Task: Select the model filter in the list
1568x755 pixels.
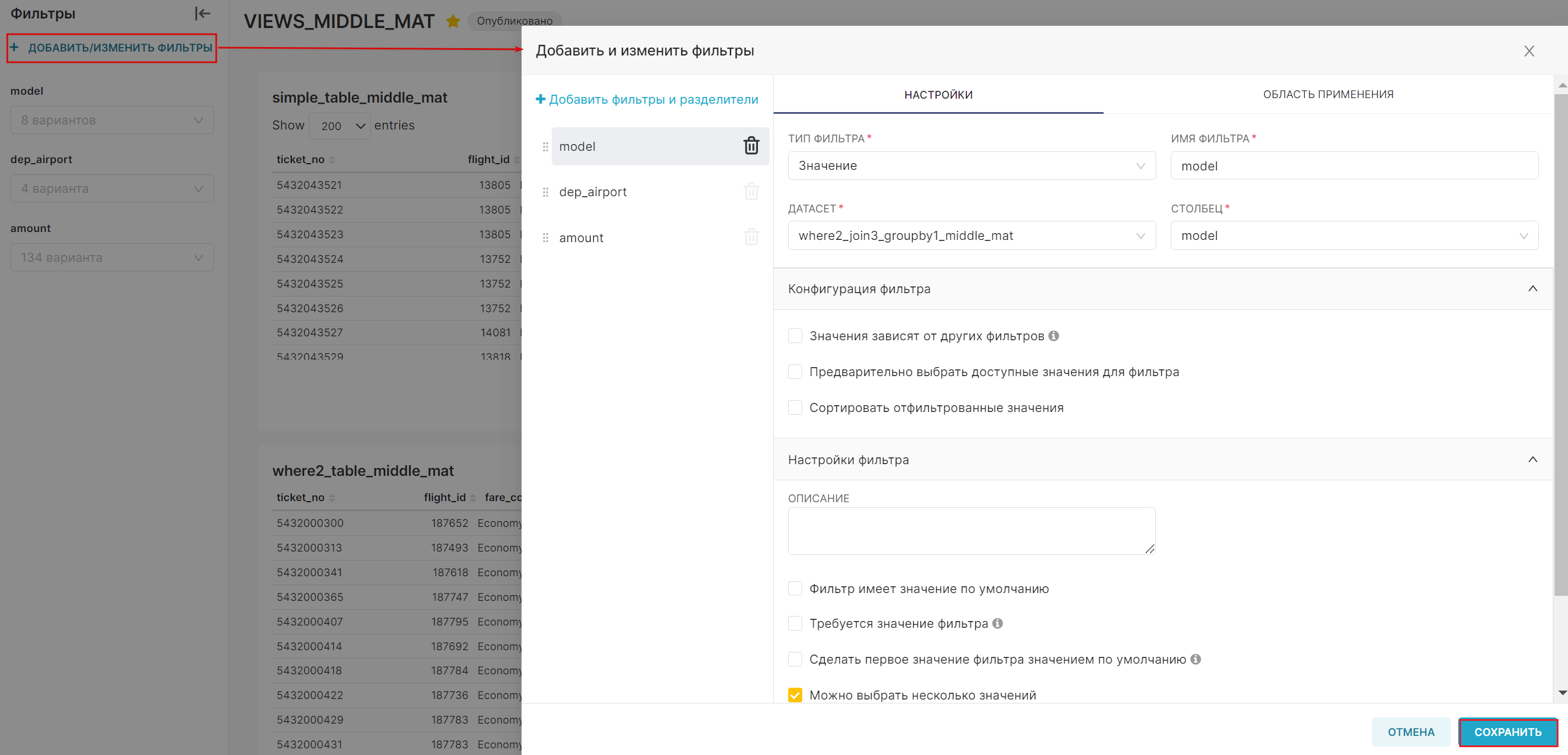Action: pyautogui.click(x=660, y=146)
